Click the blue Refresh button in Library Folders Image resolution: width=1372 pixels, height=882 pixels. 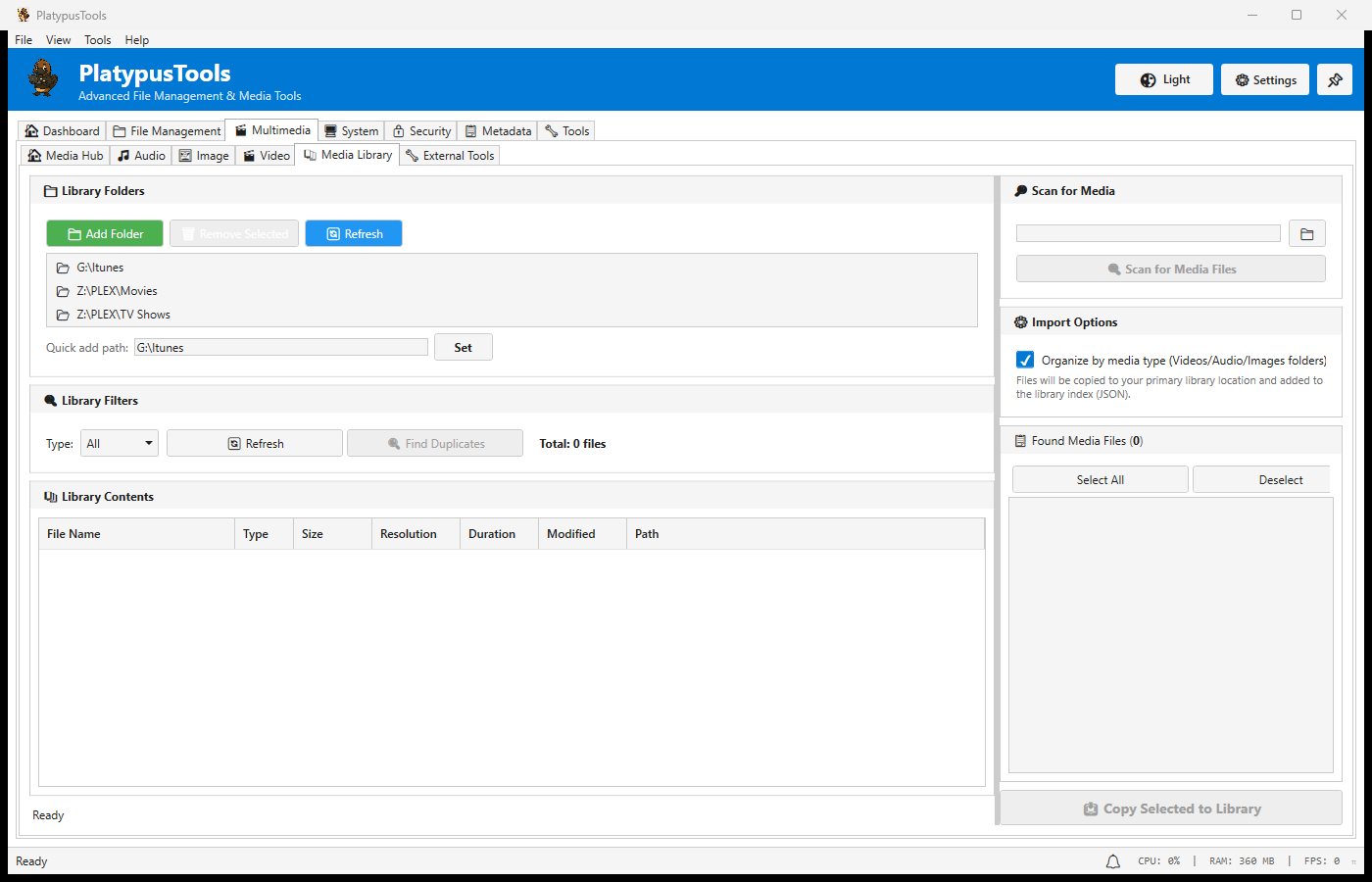[354, 234]
